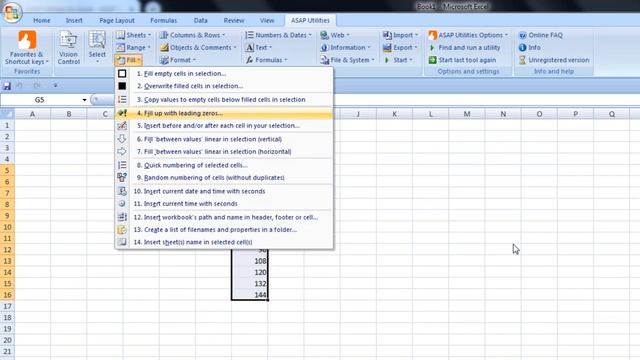Expand the Start dropdown

point(398,60)
